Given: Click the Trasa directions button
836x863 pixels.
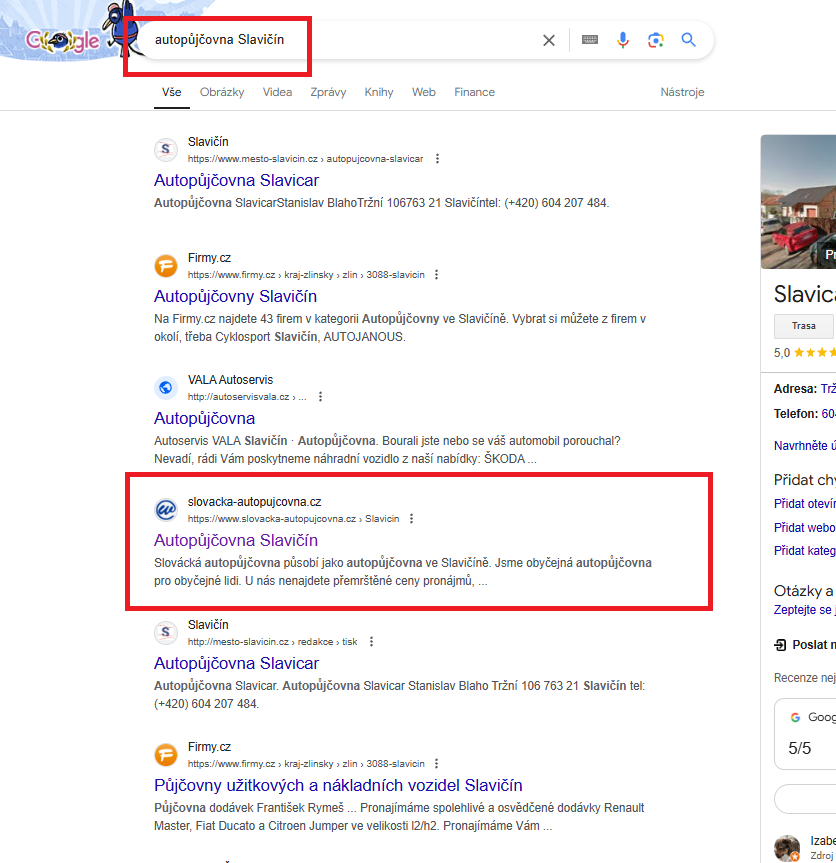Looking at the screenshot, I should 804,326.
